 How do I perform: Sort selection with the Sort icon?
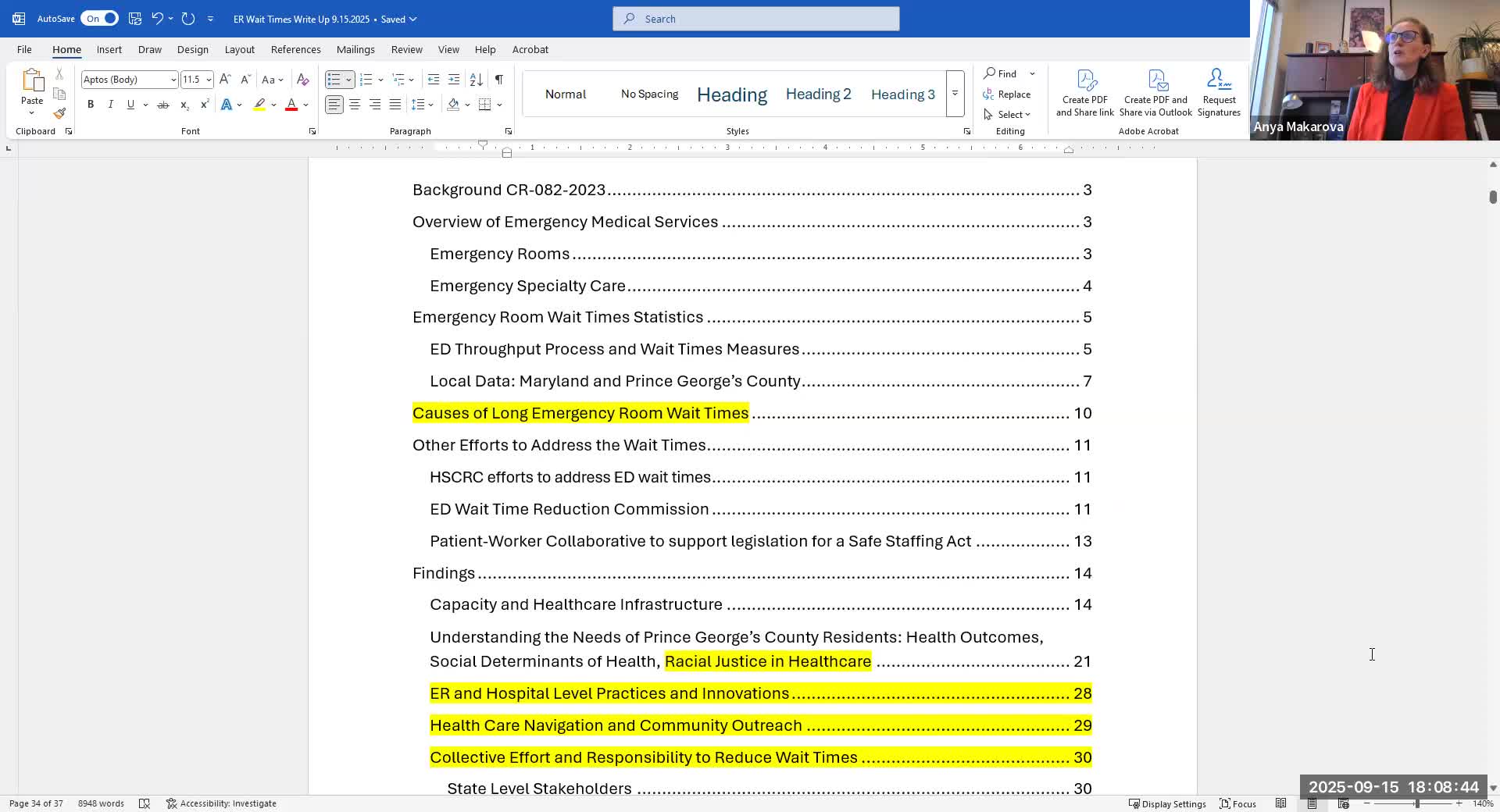click(476, 80)
